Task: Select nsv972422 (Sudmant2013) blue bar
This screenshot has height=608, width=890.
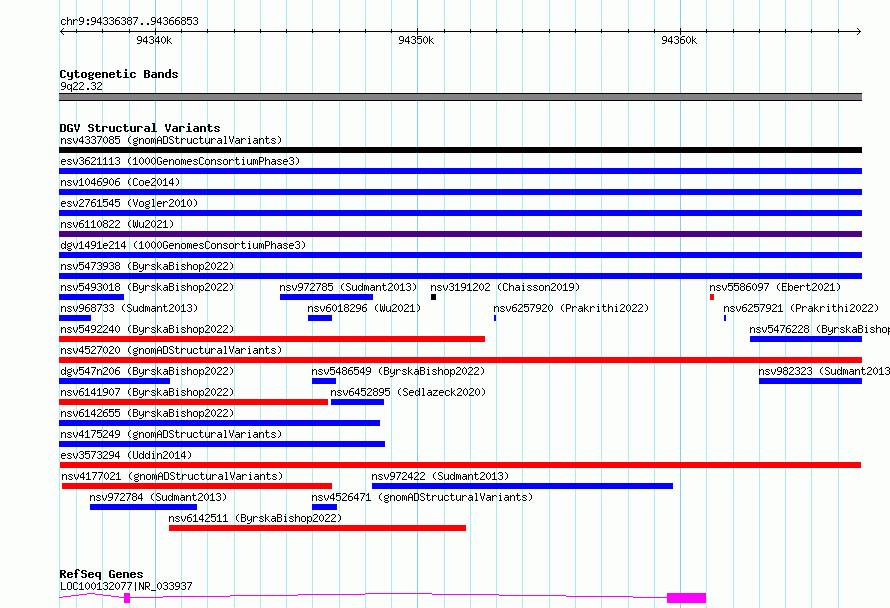Action: coord(522,486)
